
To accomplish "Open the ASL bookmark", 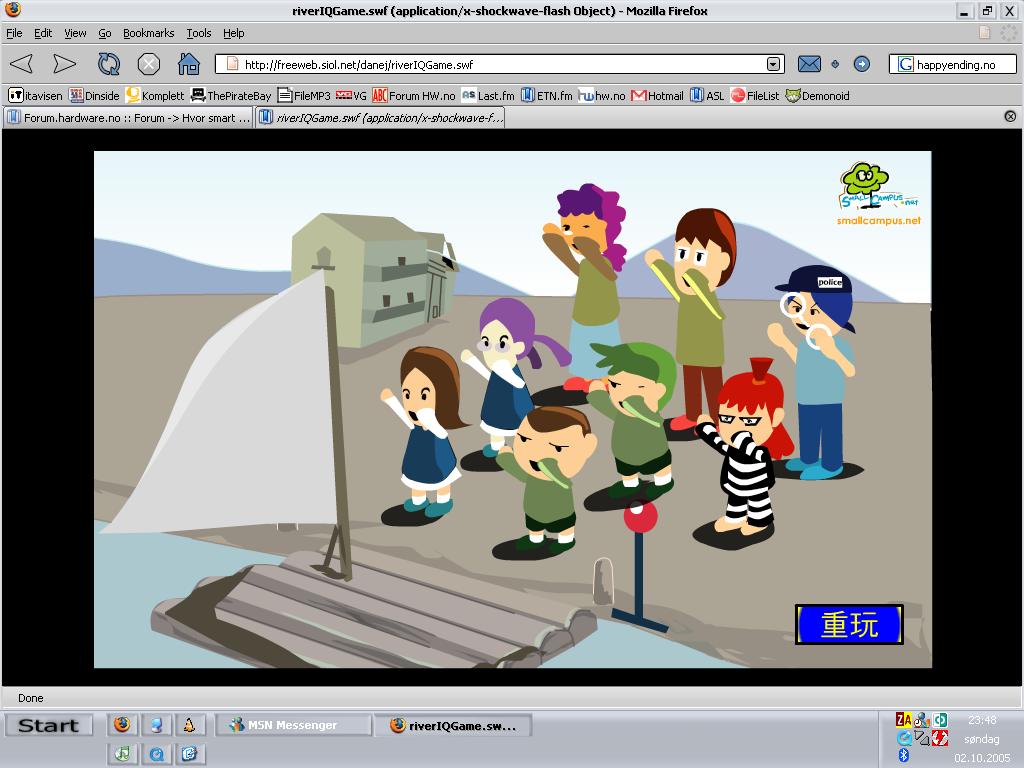I will click(707, 95).
